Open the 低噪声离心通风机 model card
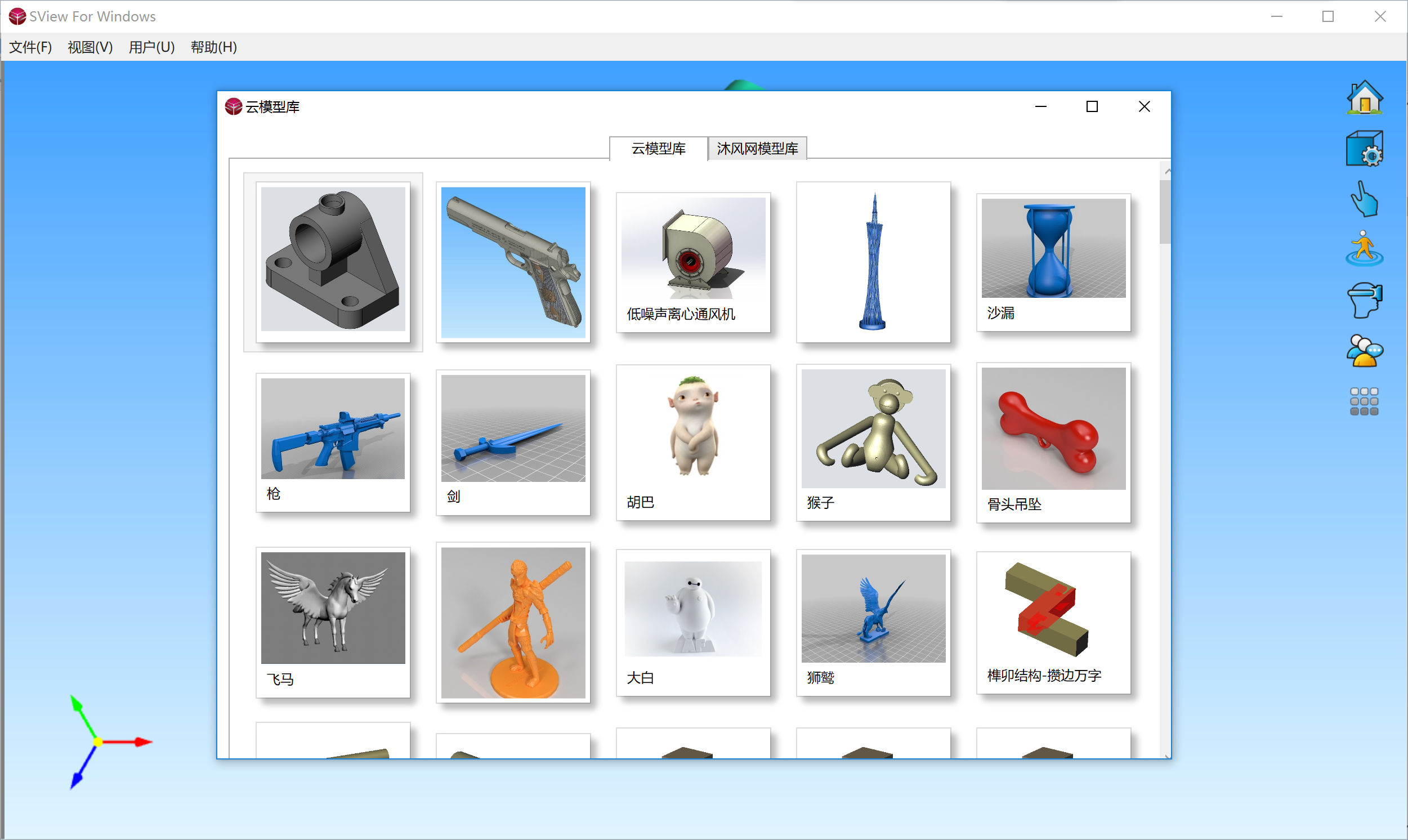 click(693, 262)
